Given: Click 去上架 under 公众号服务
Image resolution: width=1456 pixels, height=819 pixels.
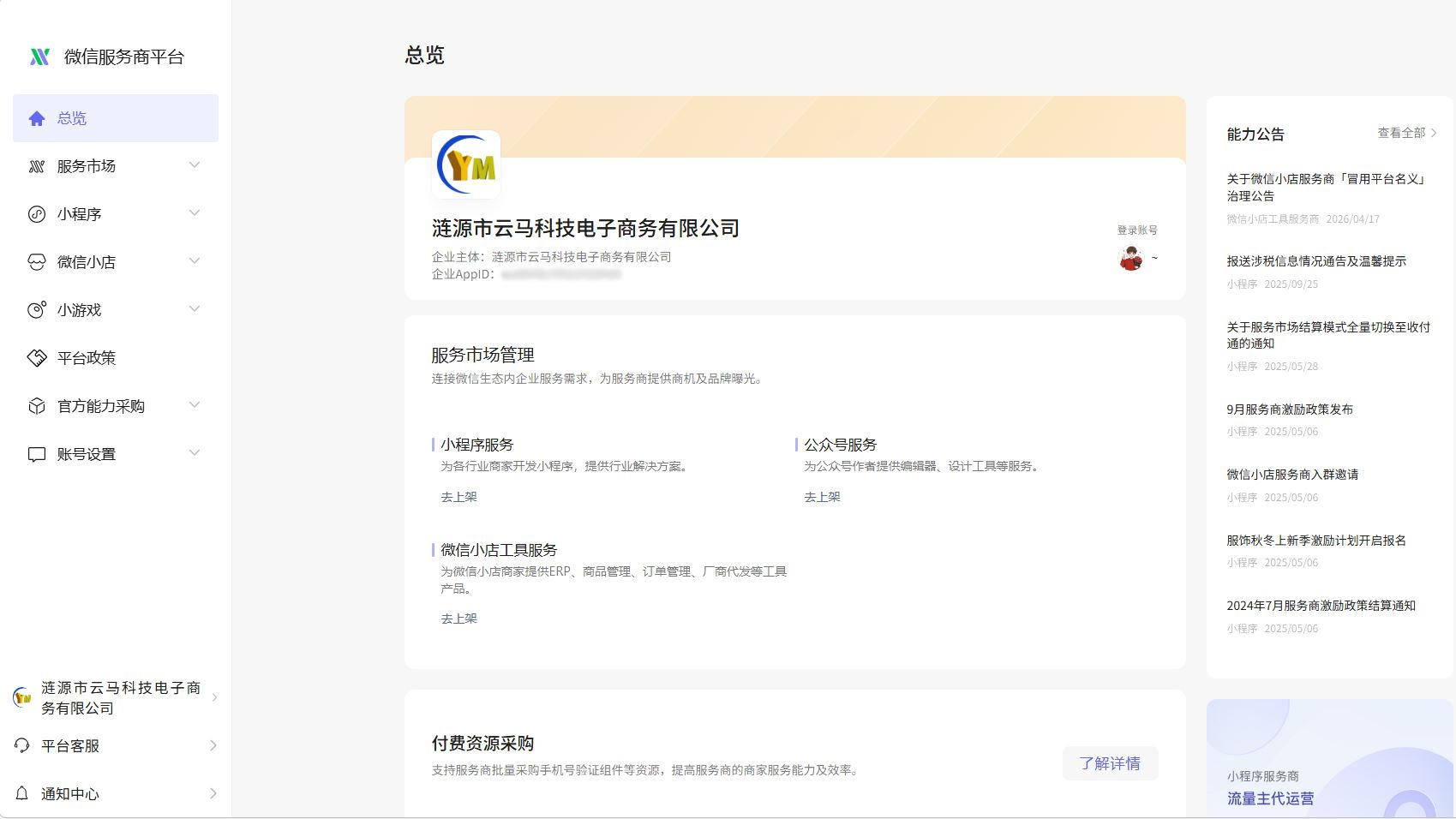Looking at the screenshot, I should [822, 497].
